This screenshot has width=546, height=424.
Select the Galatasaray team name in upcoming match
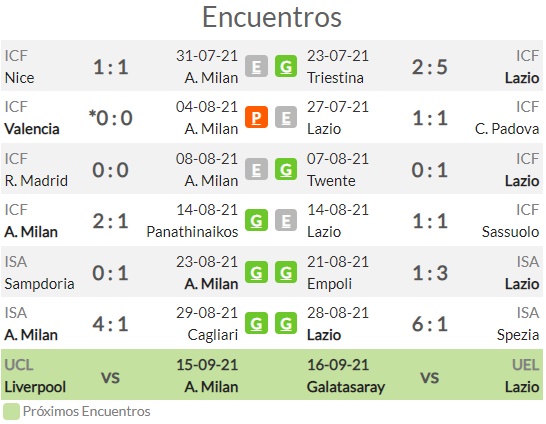click(x=346, y=387)
